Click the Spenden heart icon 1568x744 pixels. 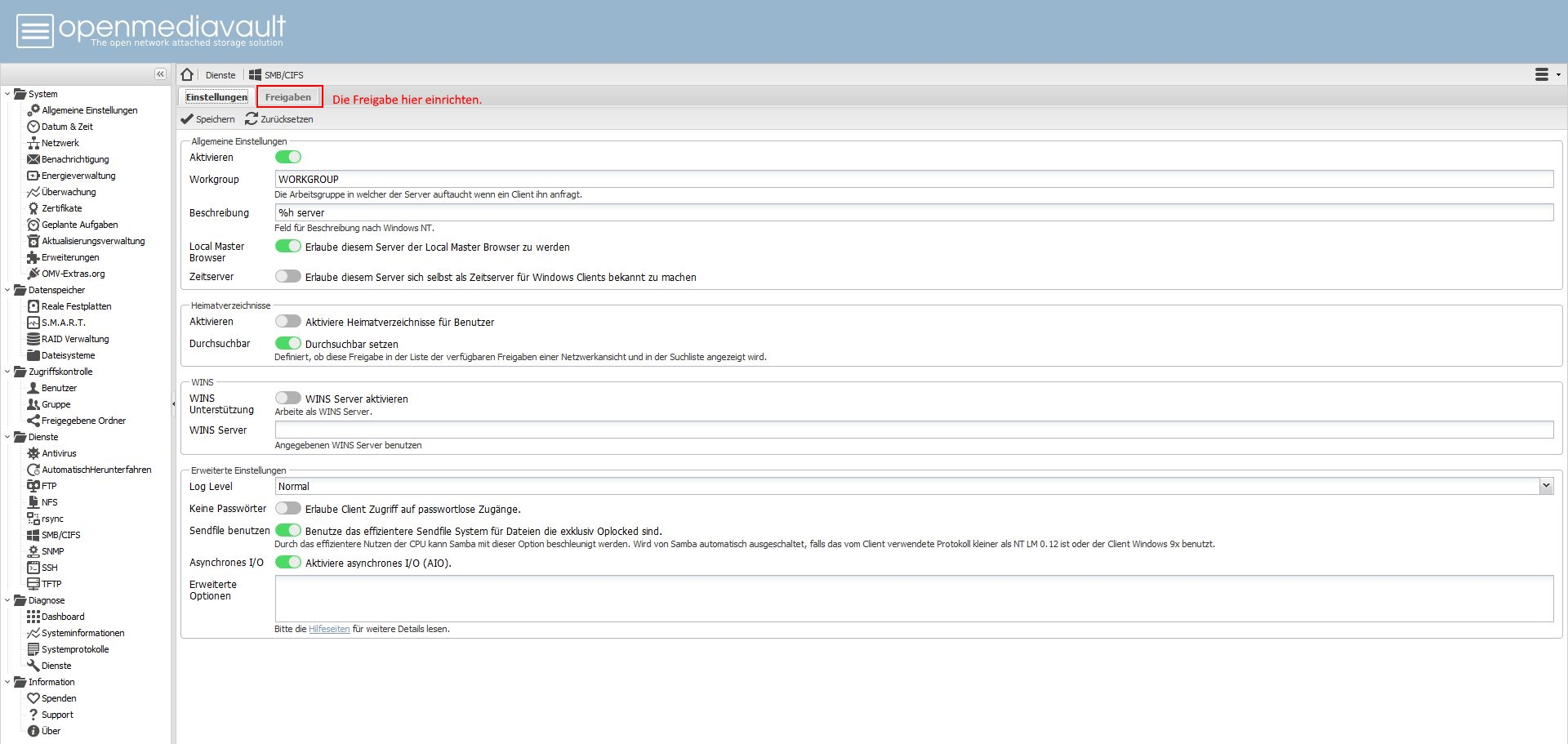tap(33, 698)
